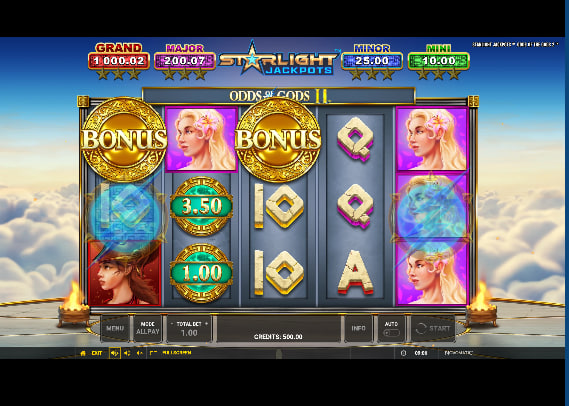570x406 pixels.
Task: Select the low volume speaker icon
Action: pyautogui.click(x=140, y=353)
